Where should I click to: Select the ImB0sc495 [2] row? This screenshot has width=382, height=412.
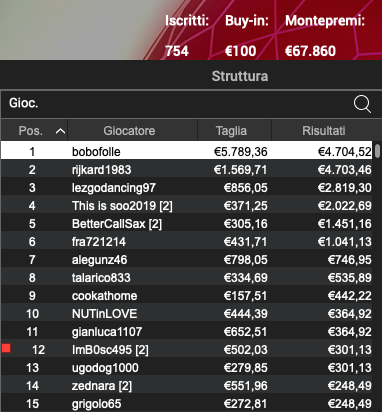tap(187, 350)
